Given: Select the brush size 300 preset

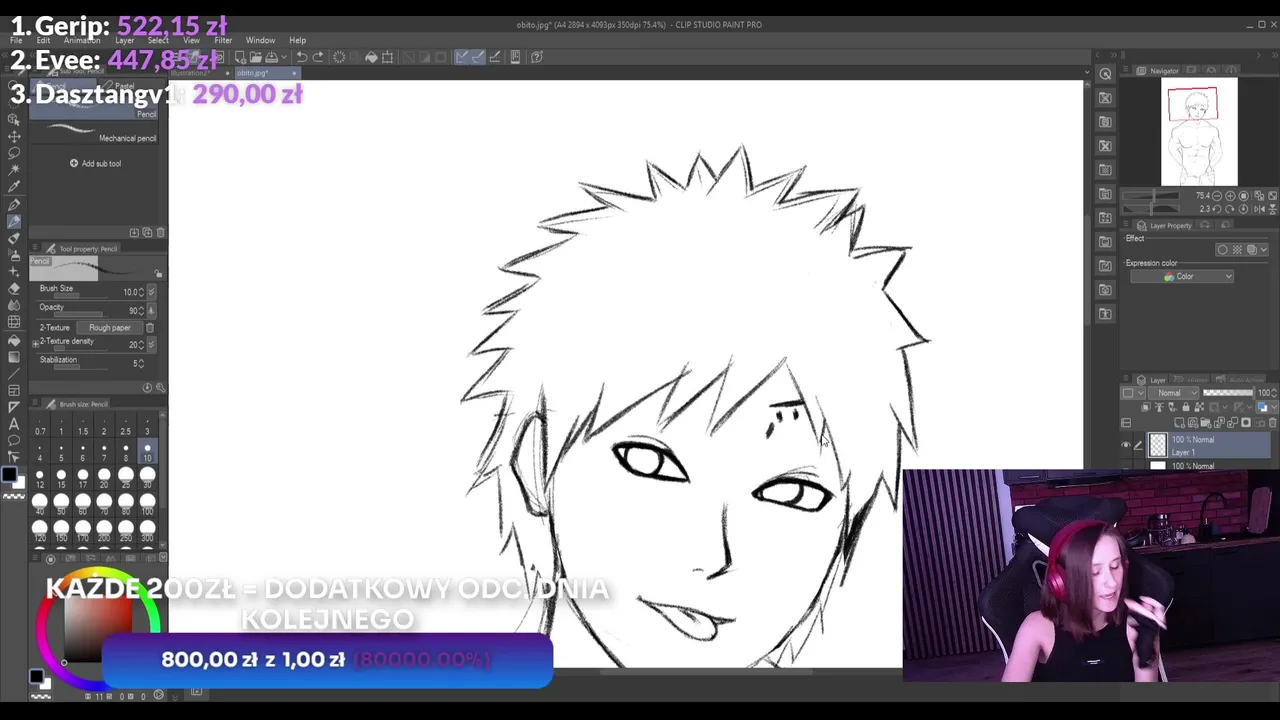Looking at the screenshot, I should [x=147, y=530].
